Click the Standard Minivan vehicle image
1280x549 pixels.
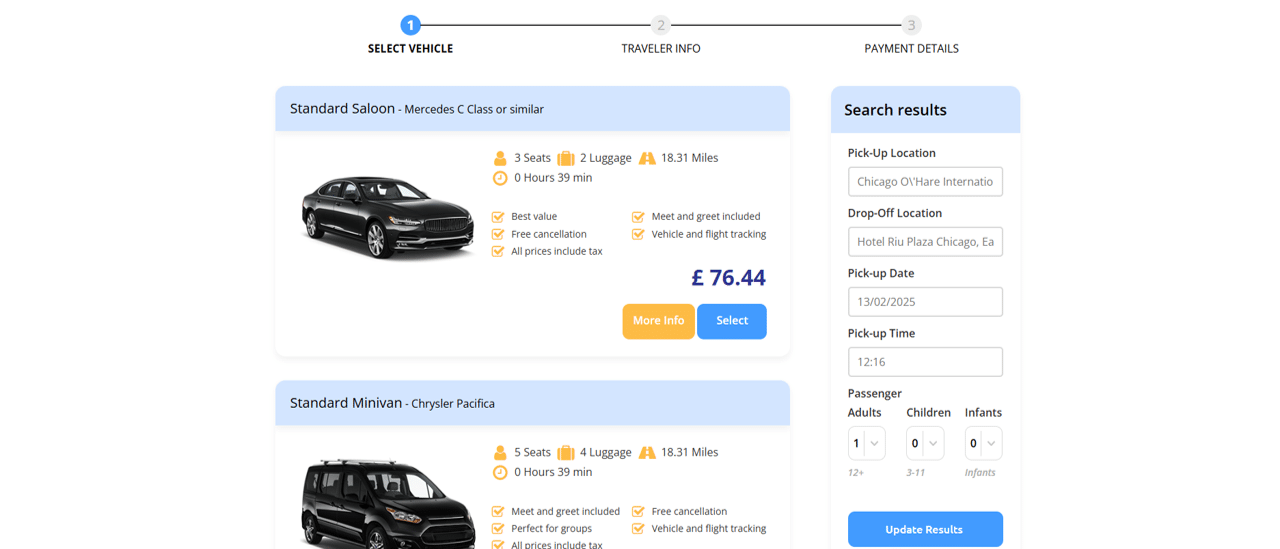click(x=388, y=505)
